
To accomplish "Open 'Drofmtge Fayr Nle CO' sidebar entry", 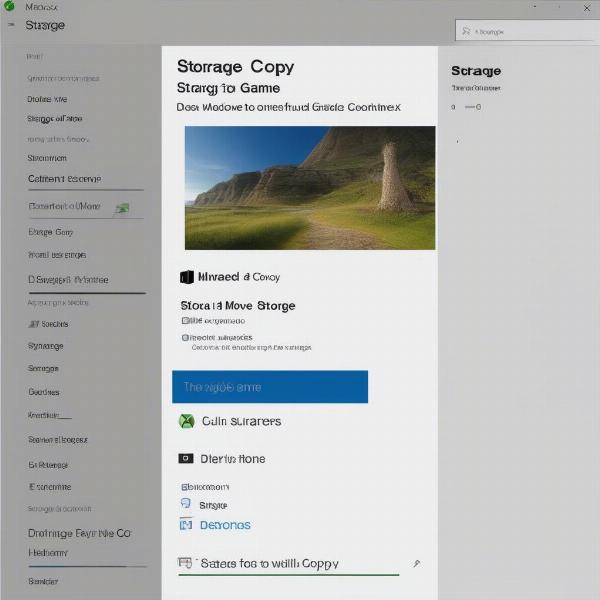I will click(x=80, y=533).
